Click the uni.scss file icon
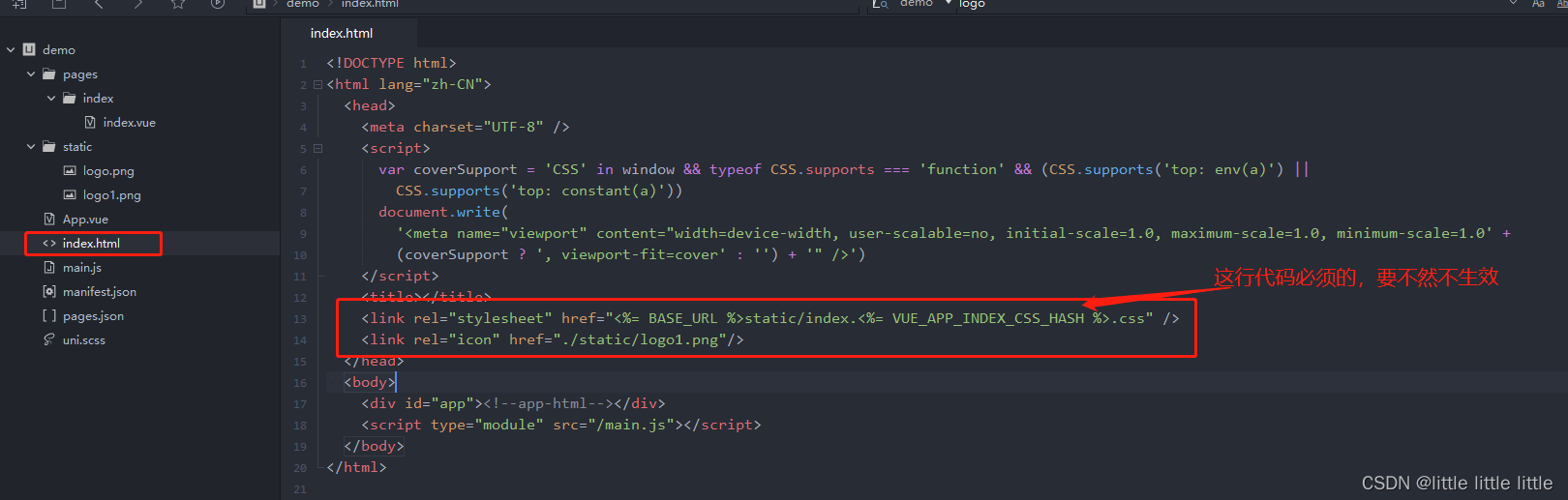The height and width of the screenshot is (500, 1568). [x=49, y=339]
